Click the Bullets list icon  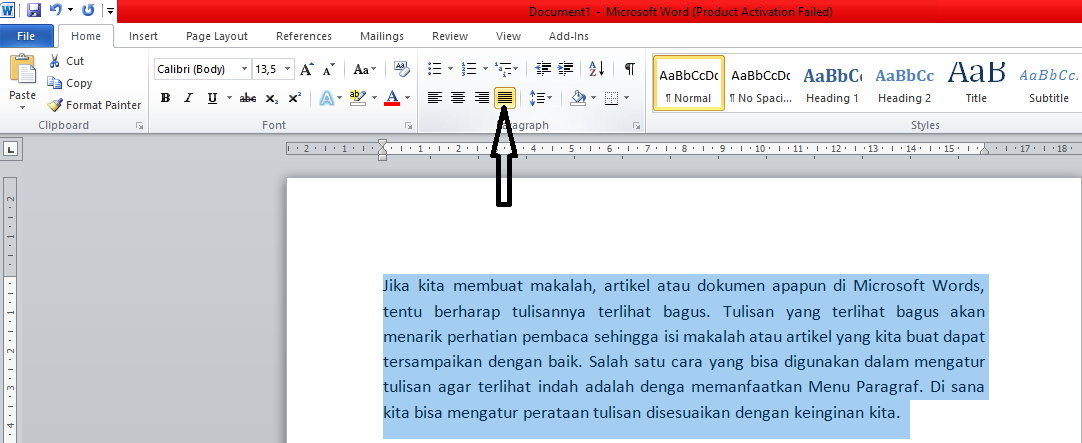435,68
